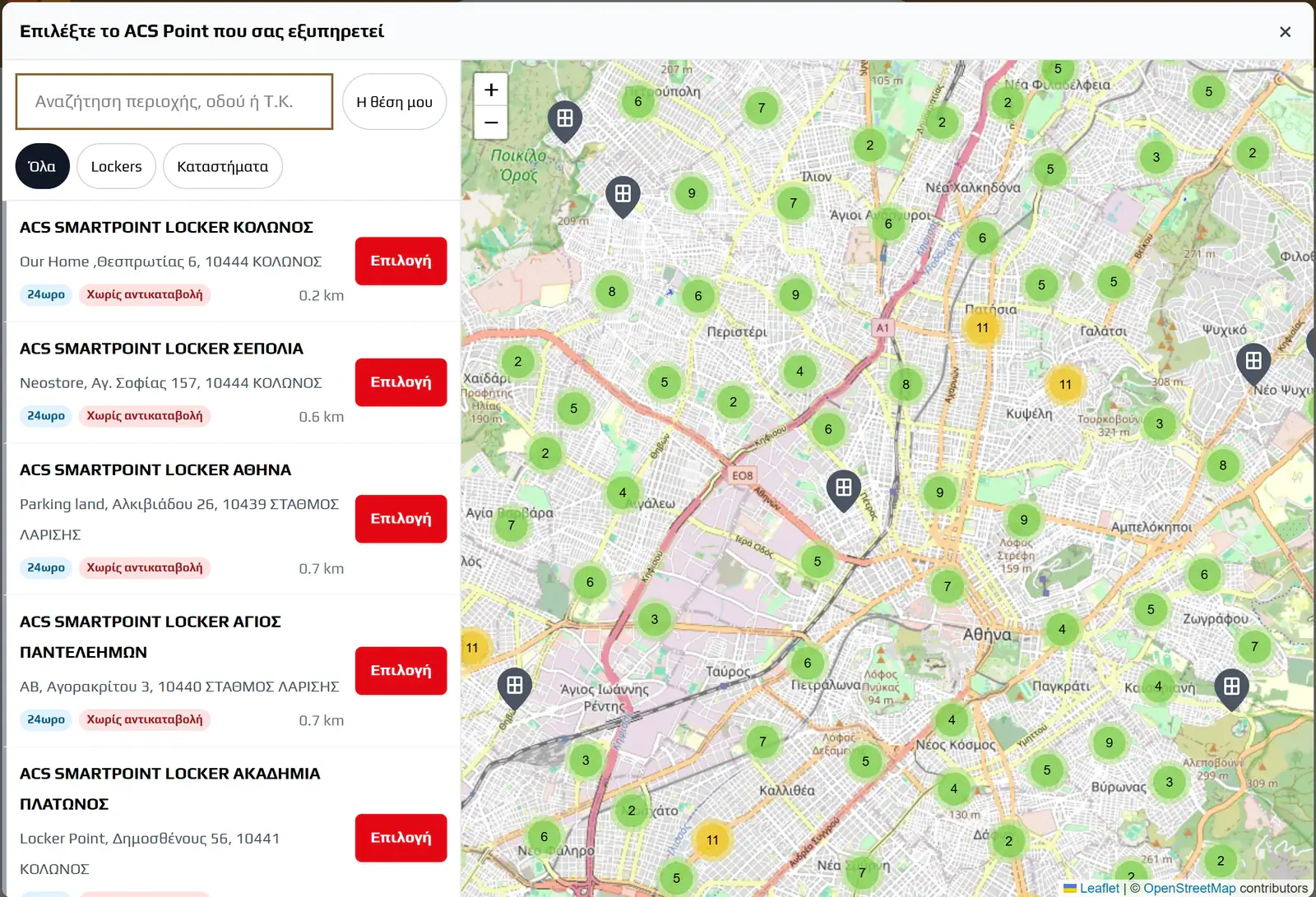Expand cluster 9 near Λόφος Στρέφη
1316x897 pixels.
pyautogui.click(x=1024, y=520)
